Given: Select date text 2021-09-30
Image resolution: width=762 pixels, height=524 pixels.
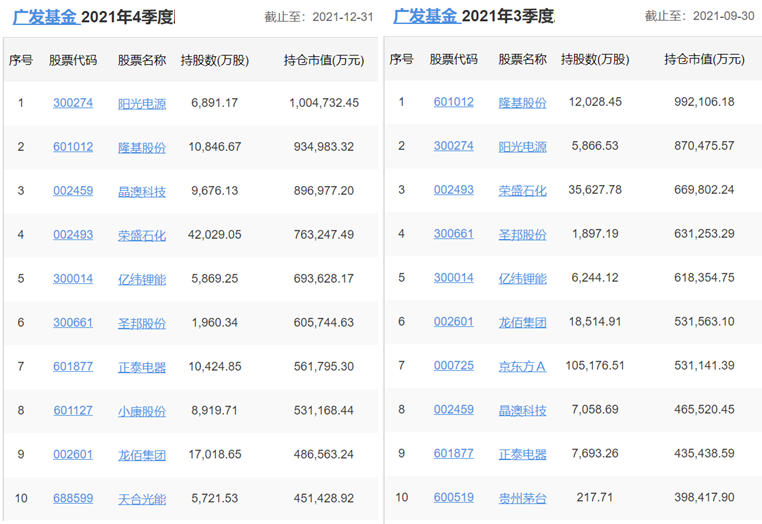Looking at the screenshot, I should coord(723,16).
